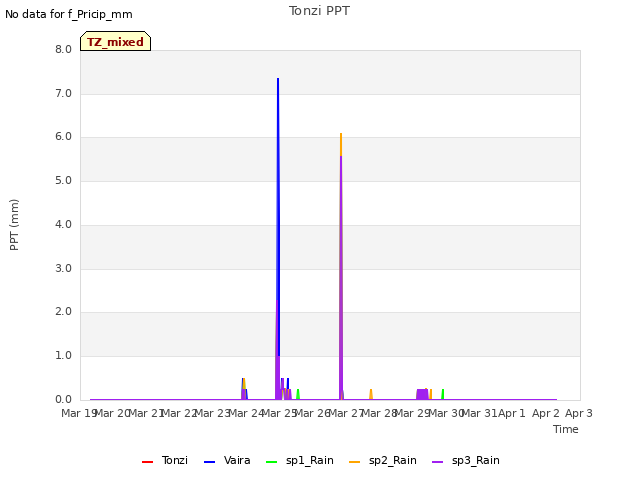Click the 'No data for f_Pricip_mm' message
Viewport: 640px width, 480px height.
click(x=69, y=14)
